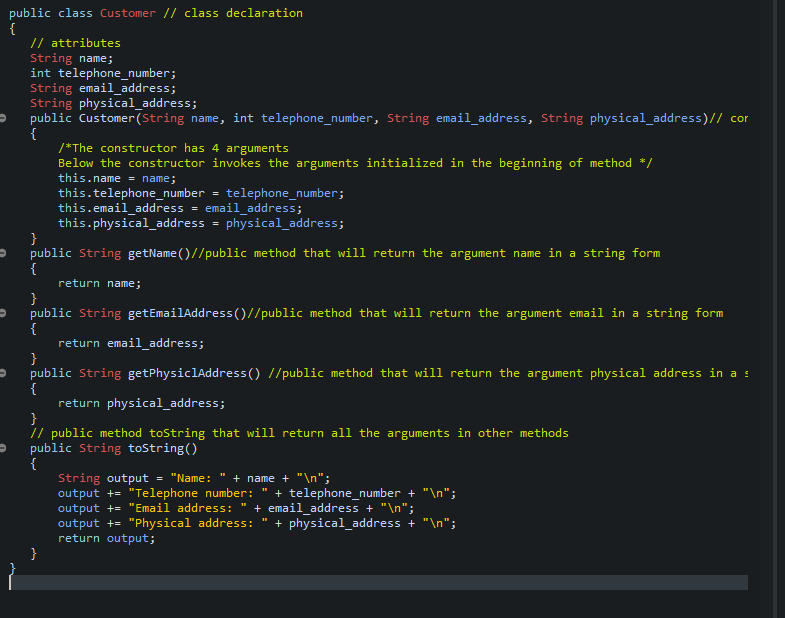Click the 'String output = "Name: "' line

click(x=194, y=478)
